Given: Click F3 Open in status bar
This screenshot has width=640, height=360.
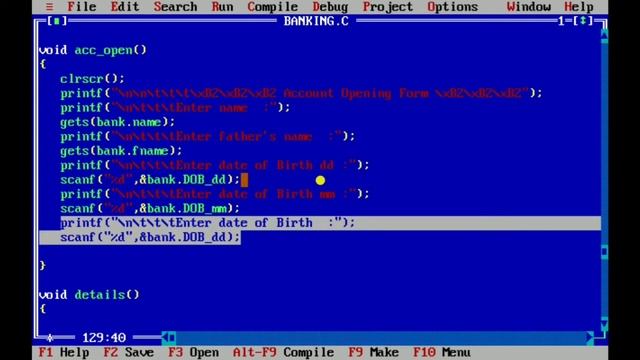Looking at the screenshot, I should pos(193,352).
